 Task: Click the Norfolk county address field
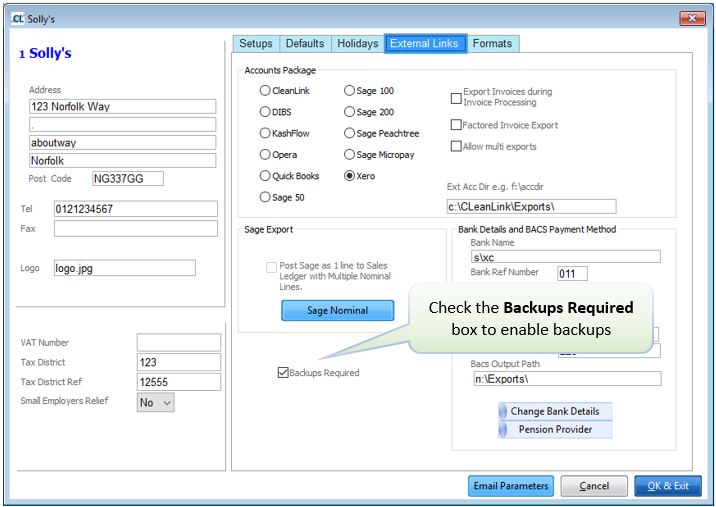coord(122,160)
